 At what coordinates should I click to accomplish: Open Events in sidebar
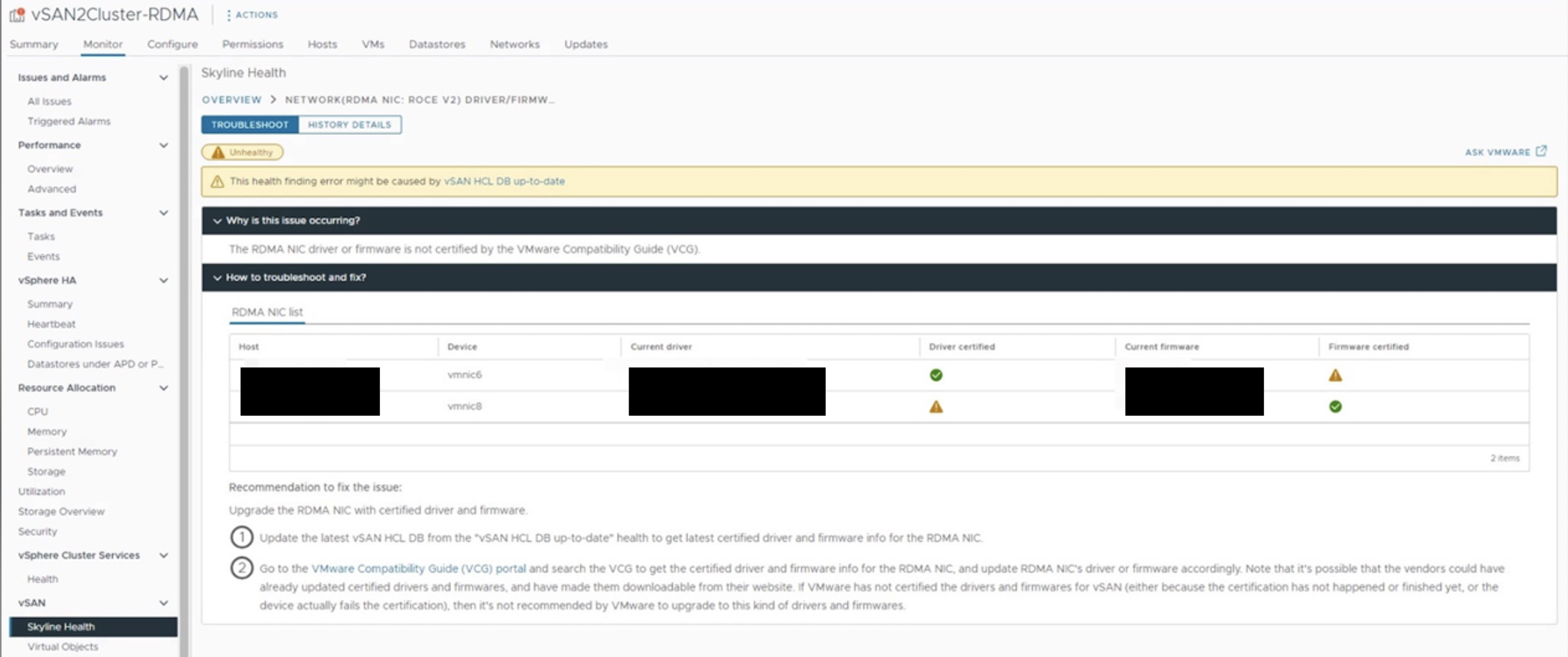43,257
